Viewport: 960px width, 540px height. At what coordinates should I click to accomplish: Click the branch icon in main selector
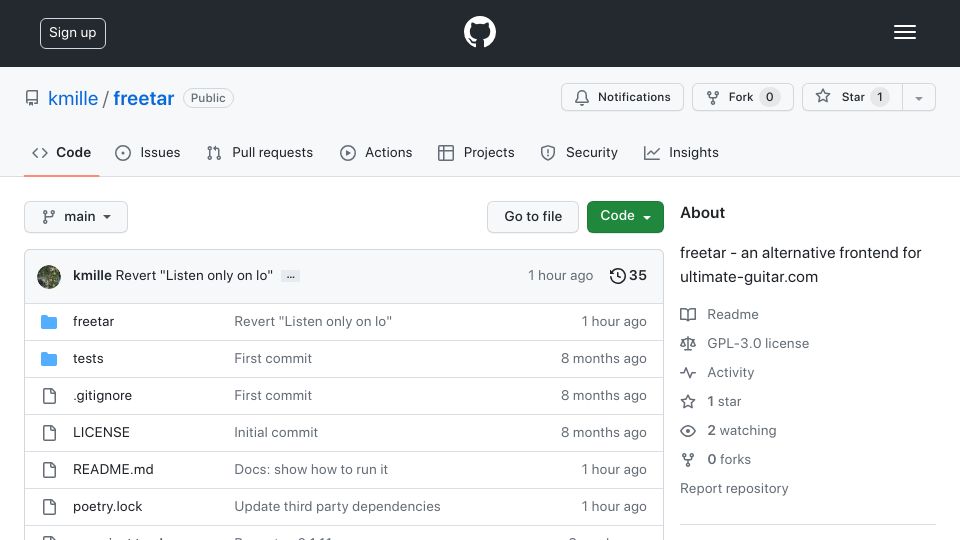tap(48, 217)
